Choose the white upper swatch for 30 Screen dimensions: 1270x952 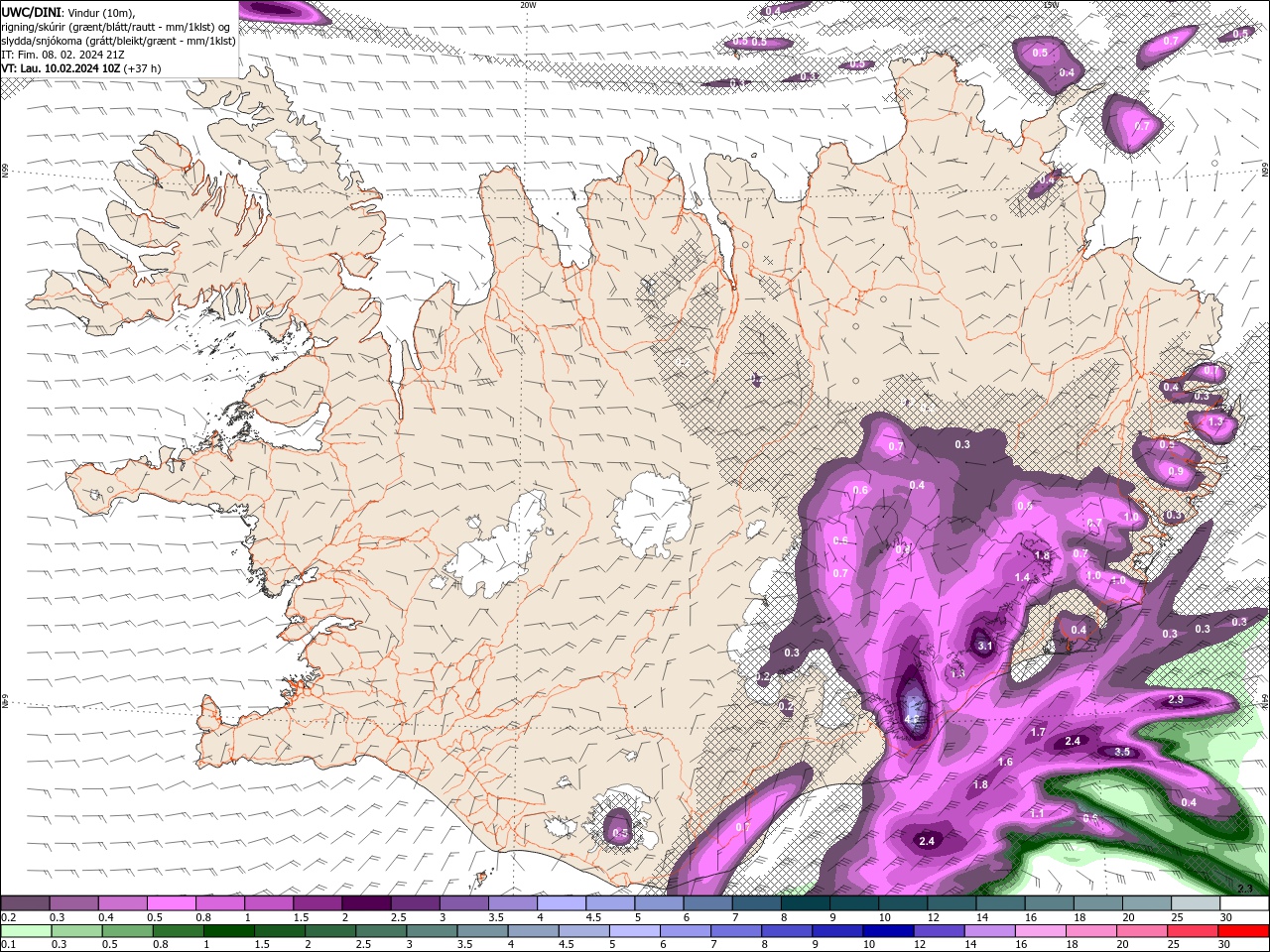1245,903
